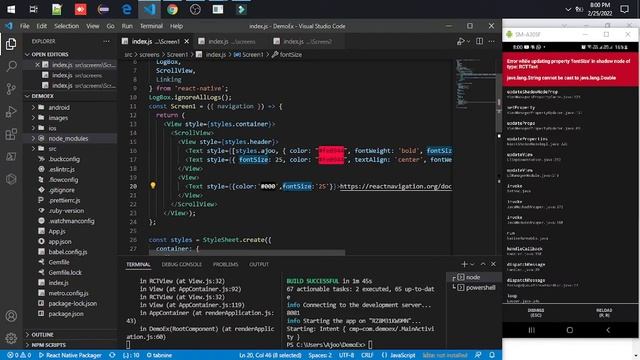Viewport: 640px width, 360px height.
Task: Open the editor More Actions ellipsis
Action: click(491, 41)
